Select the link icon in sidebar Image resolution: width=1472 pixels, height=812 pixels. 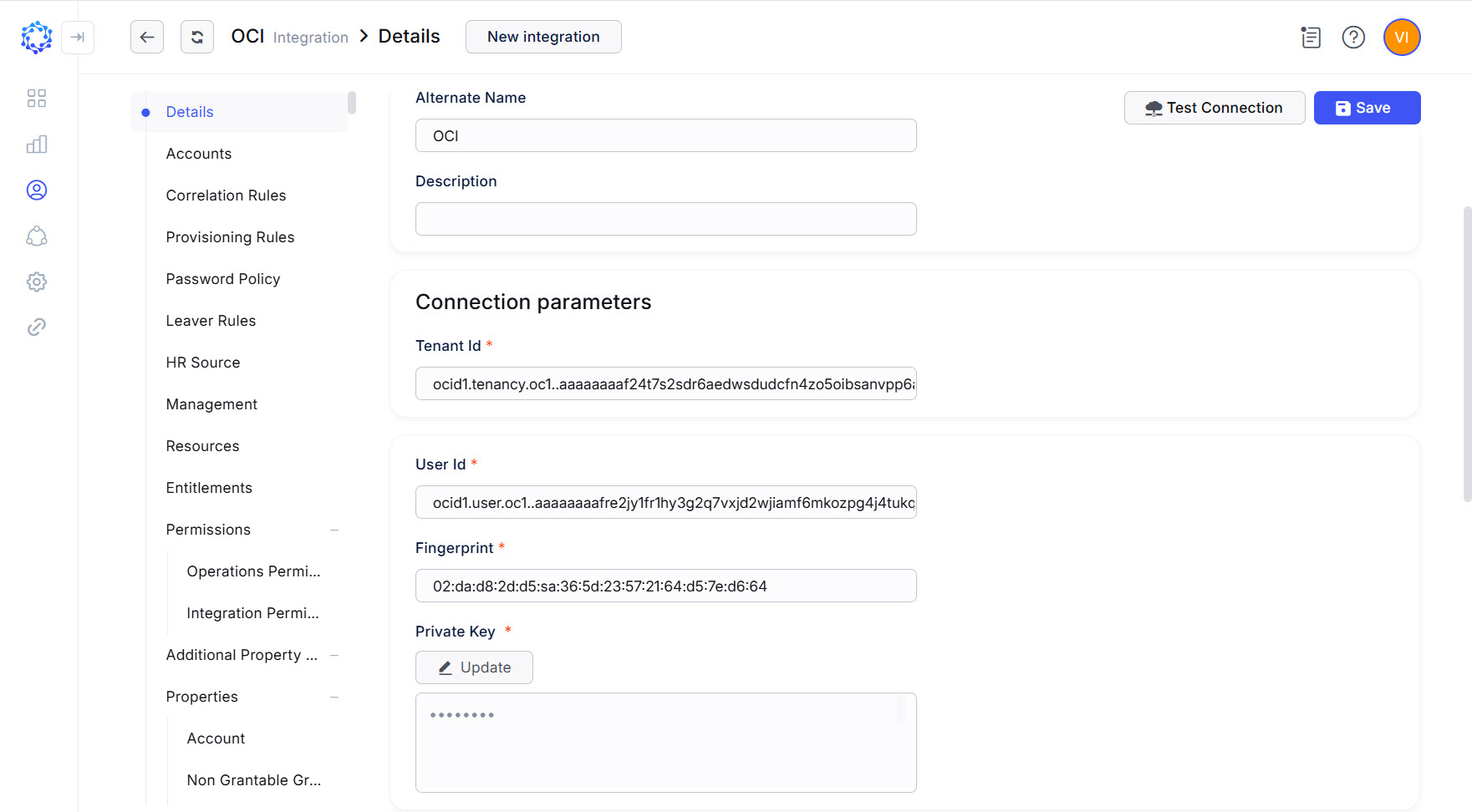[36, 326]
